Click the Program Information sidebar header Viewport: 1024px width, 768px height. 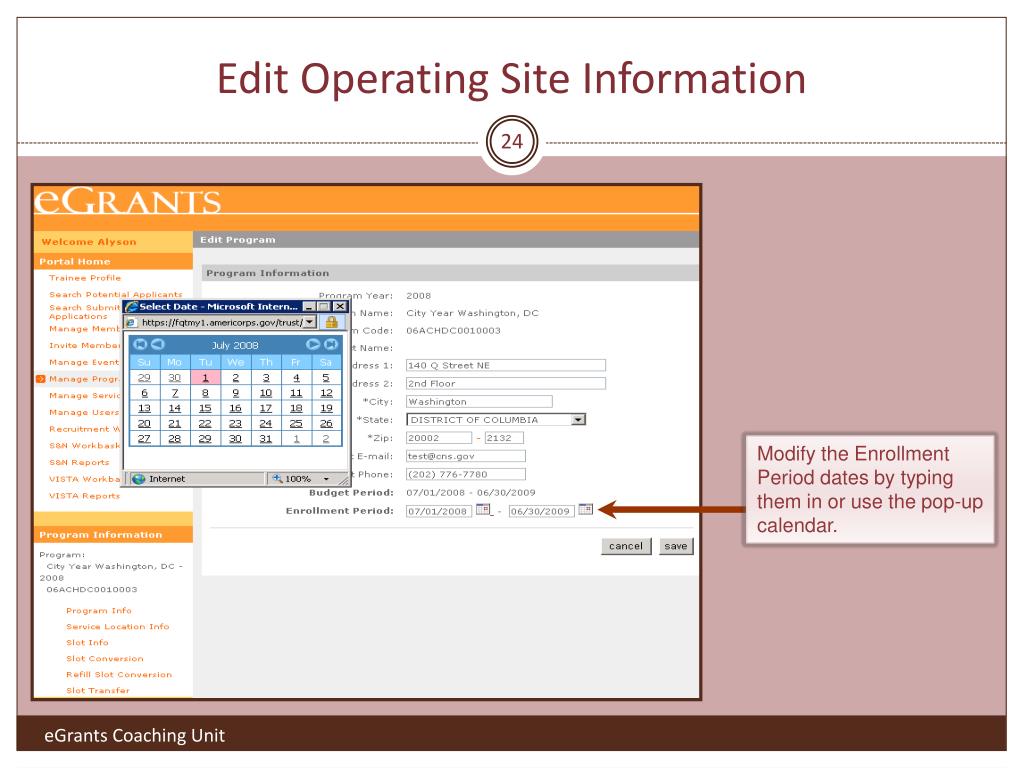tap(113, 534)
